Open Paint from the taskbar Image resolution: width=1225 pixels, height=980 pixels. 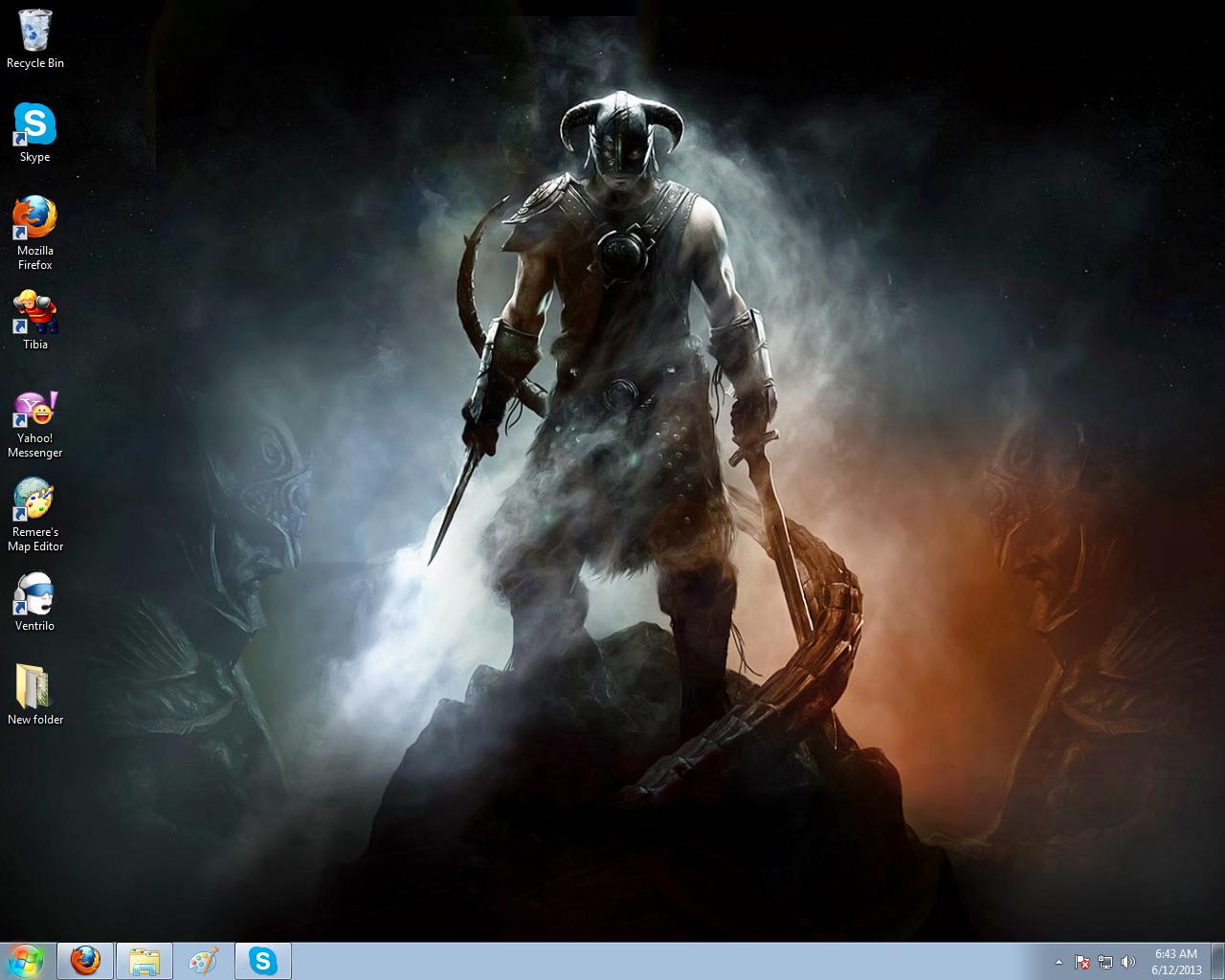pyautogui.click(x=204, y=961)
